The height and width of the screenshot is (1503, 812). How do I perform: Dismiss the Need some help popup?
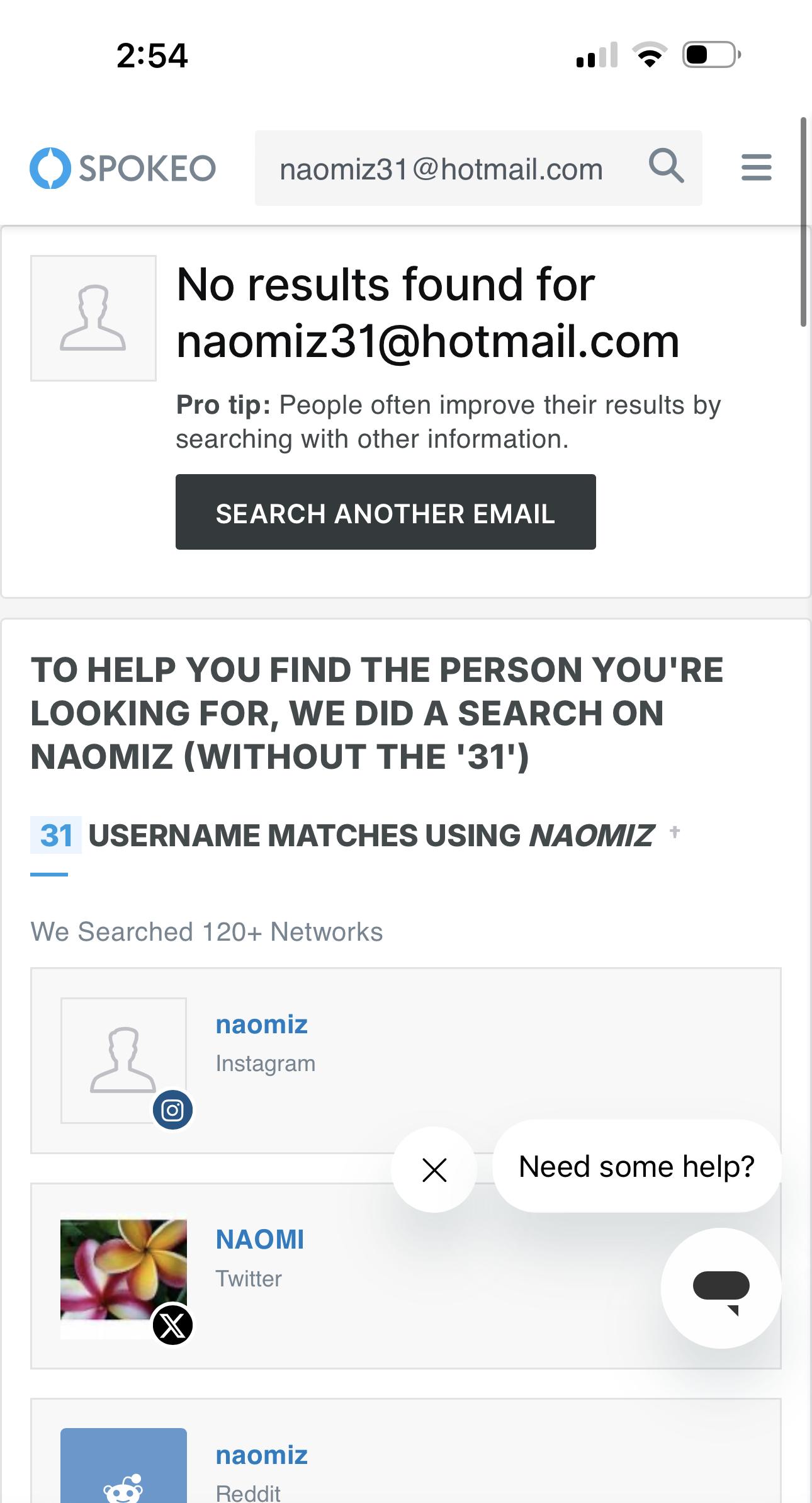434,1170
